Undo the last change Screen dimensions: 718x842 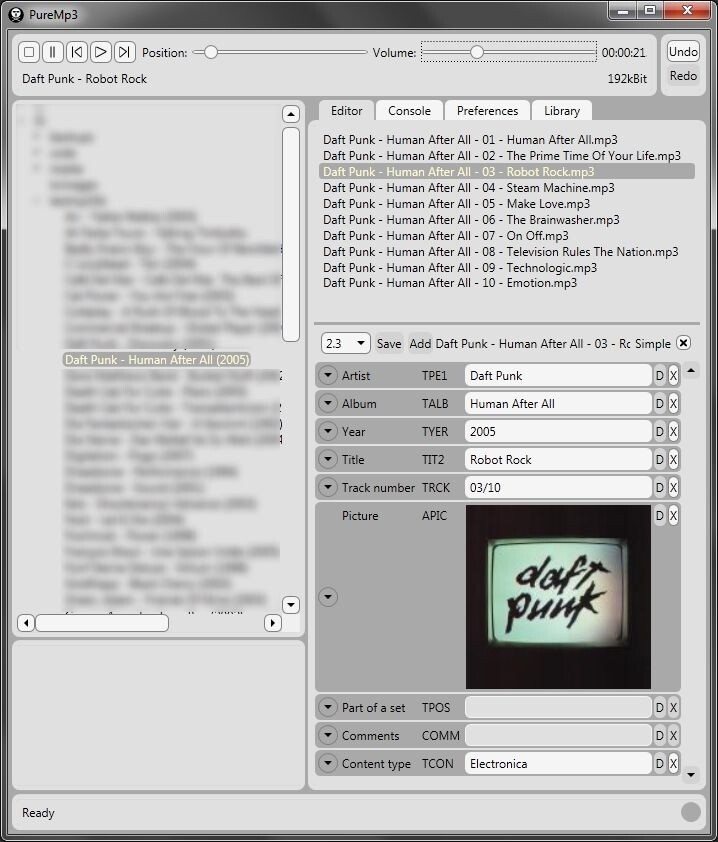point(683,52)
